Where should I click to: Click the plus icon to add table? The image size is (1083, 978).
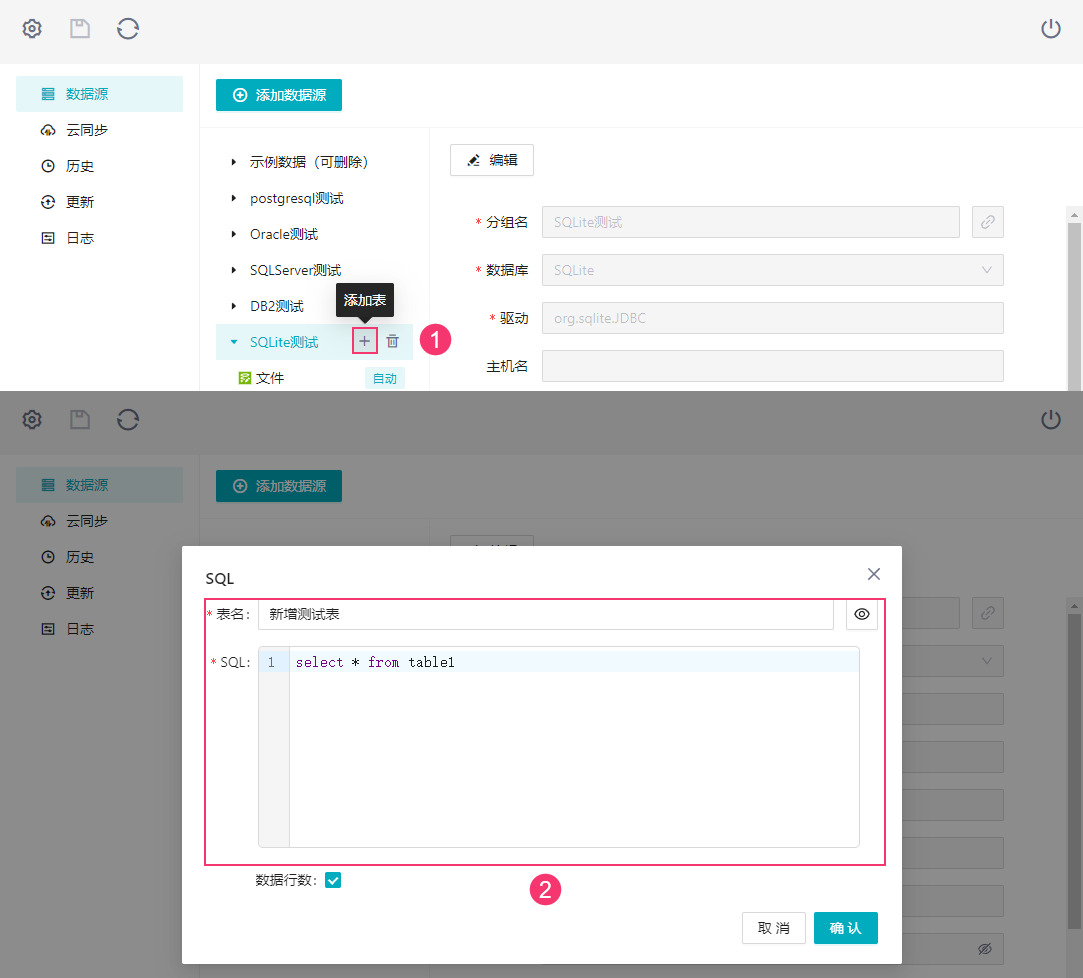(x=365, y=341)
